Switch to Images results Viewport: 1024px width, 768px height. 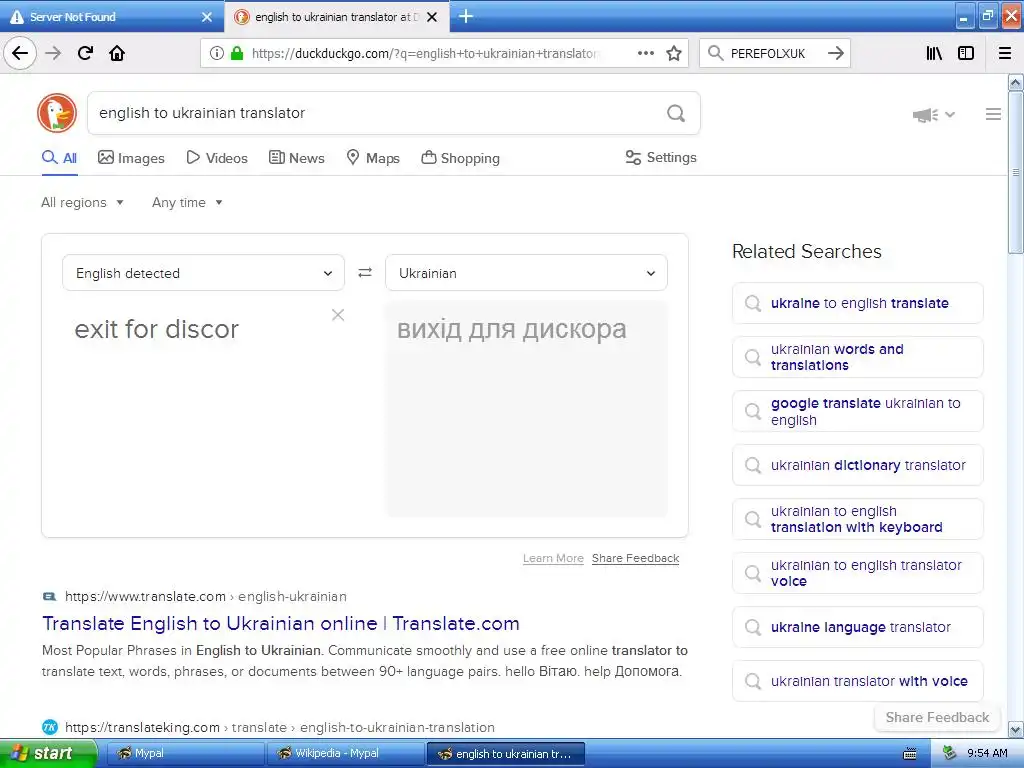coord(131,158)
